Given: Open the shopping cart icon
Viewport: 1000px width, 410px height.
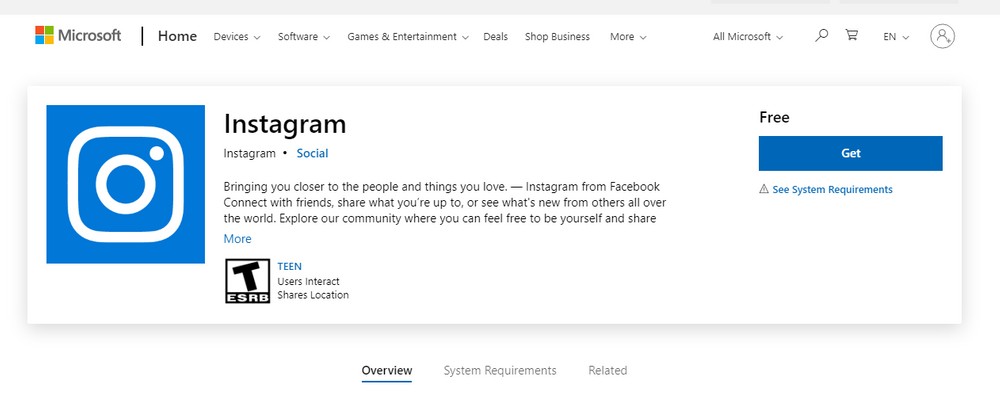Looking at the screenshot, I should pos(851,35).
